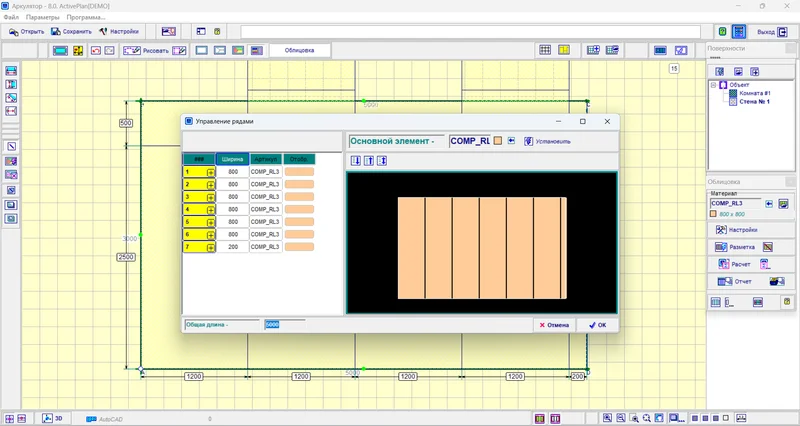This screenshot has height=426, width=800.
Task: Select Комната #1 in the surfaces tree
Action: (755, 93)
